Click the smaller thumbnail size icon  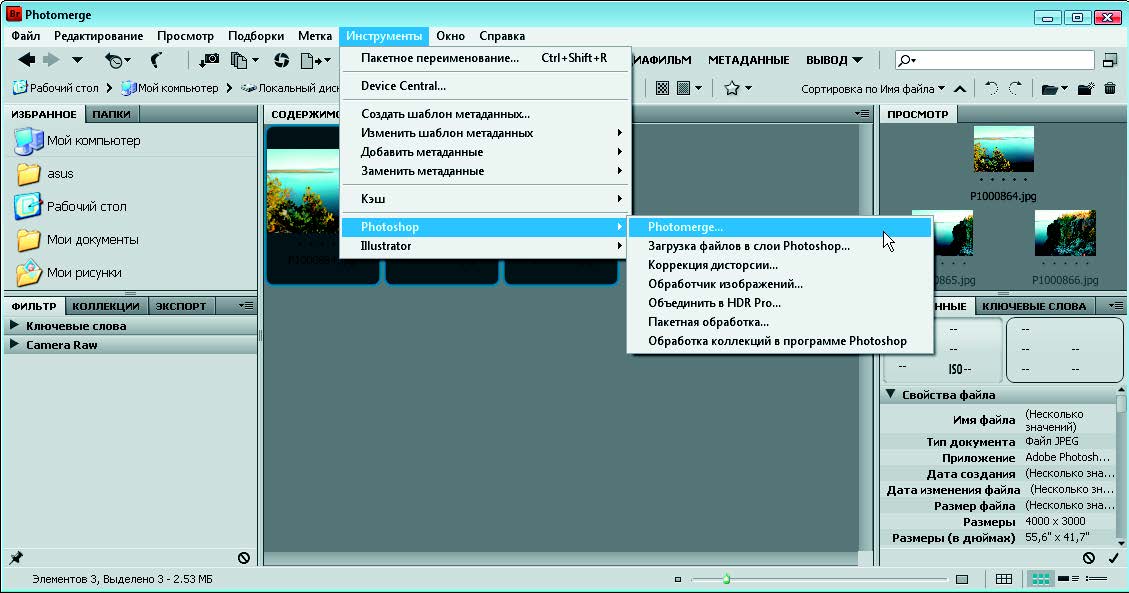678,579
